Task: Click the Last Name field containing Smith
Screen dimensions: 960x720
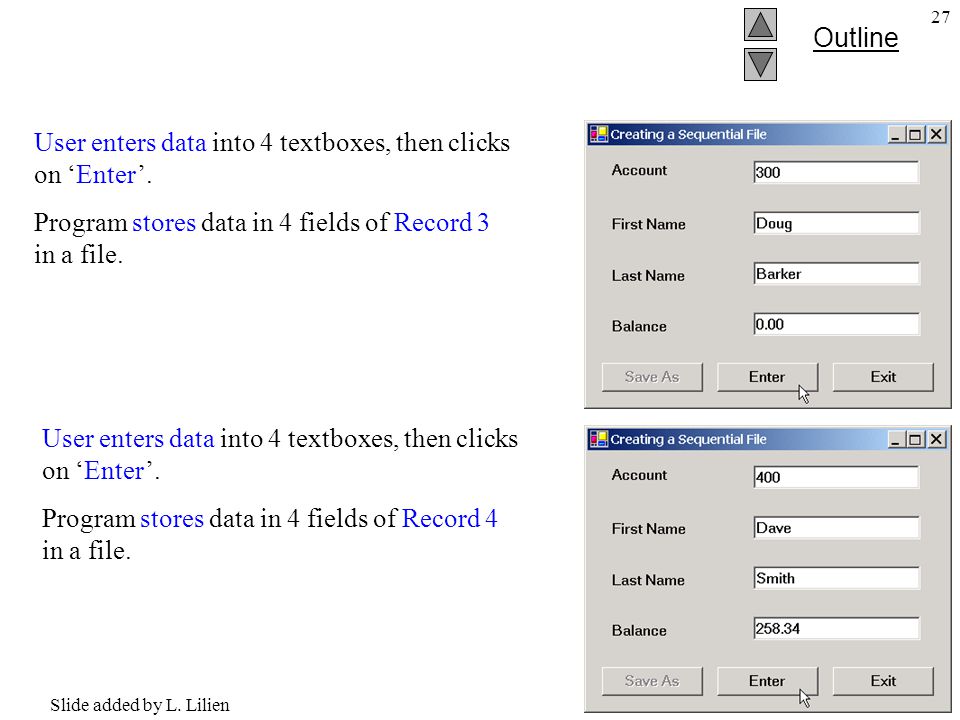Action: [836, 578]
